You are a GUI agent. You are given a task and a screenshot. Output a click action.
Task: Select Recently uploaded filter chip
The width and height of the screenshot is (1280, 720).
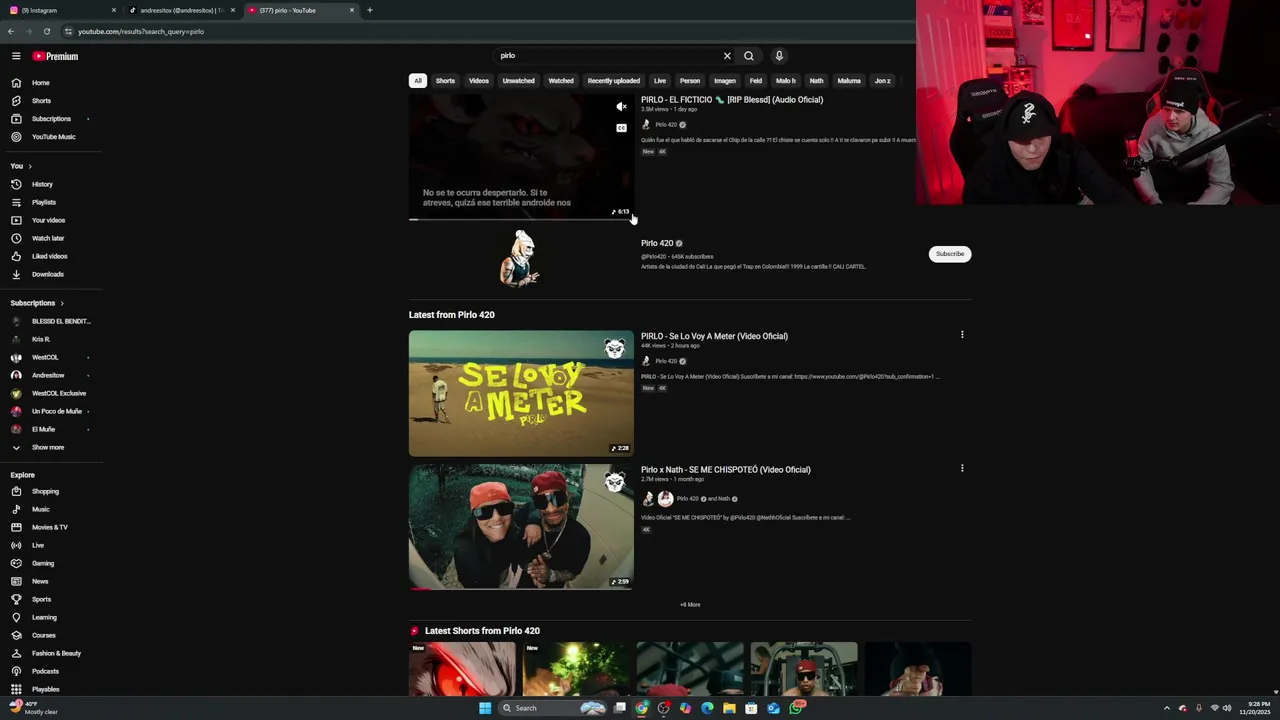click(613, 81)
